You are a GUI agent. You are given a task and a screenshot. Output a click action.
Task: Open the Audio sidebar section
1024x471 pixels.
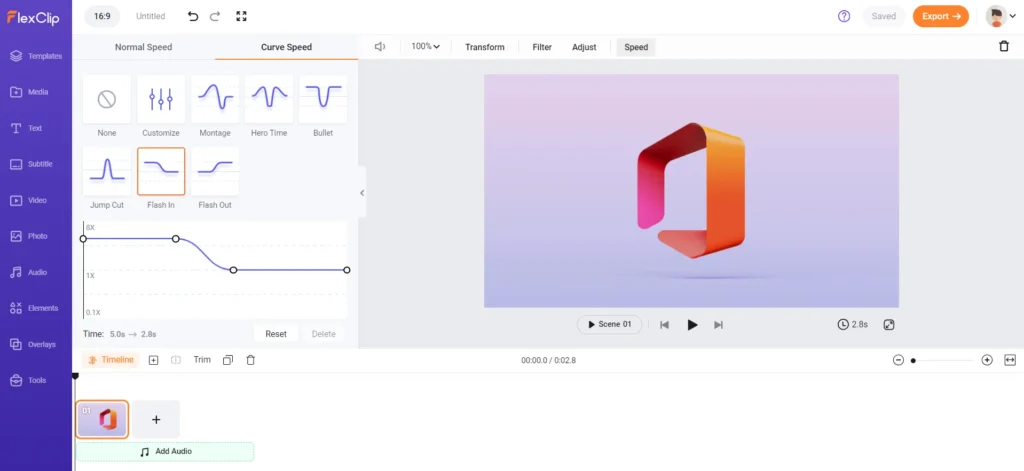(x=29, y=272)
